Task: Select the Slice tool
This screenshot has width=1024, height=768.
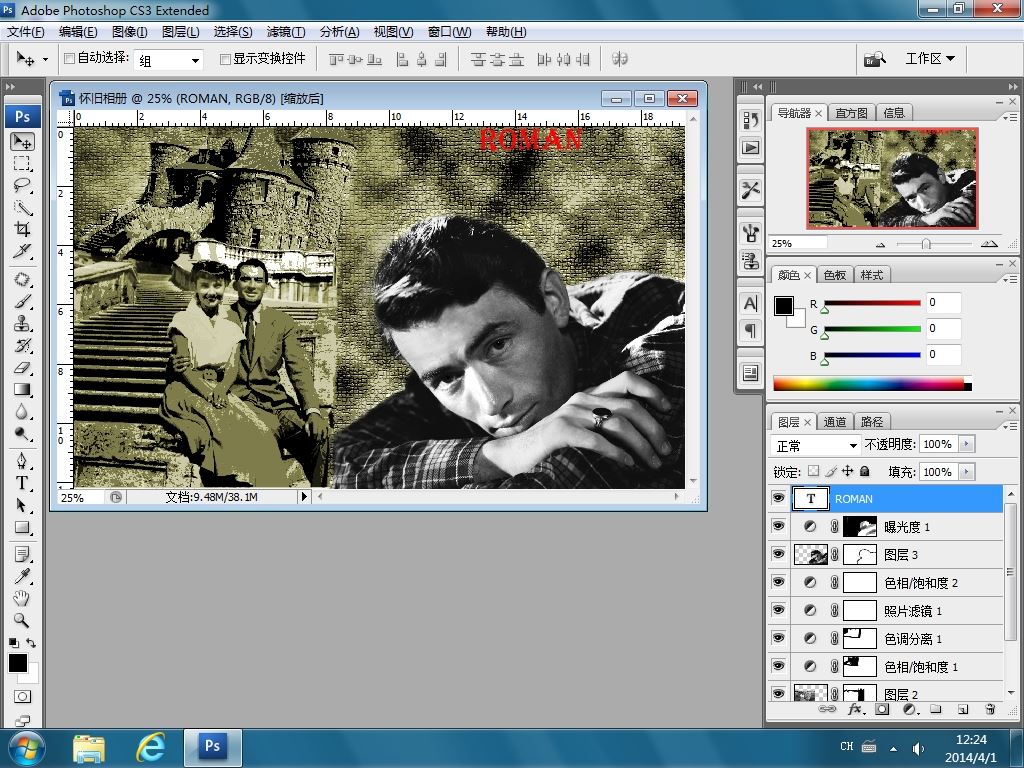Action: coord(22,251)
